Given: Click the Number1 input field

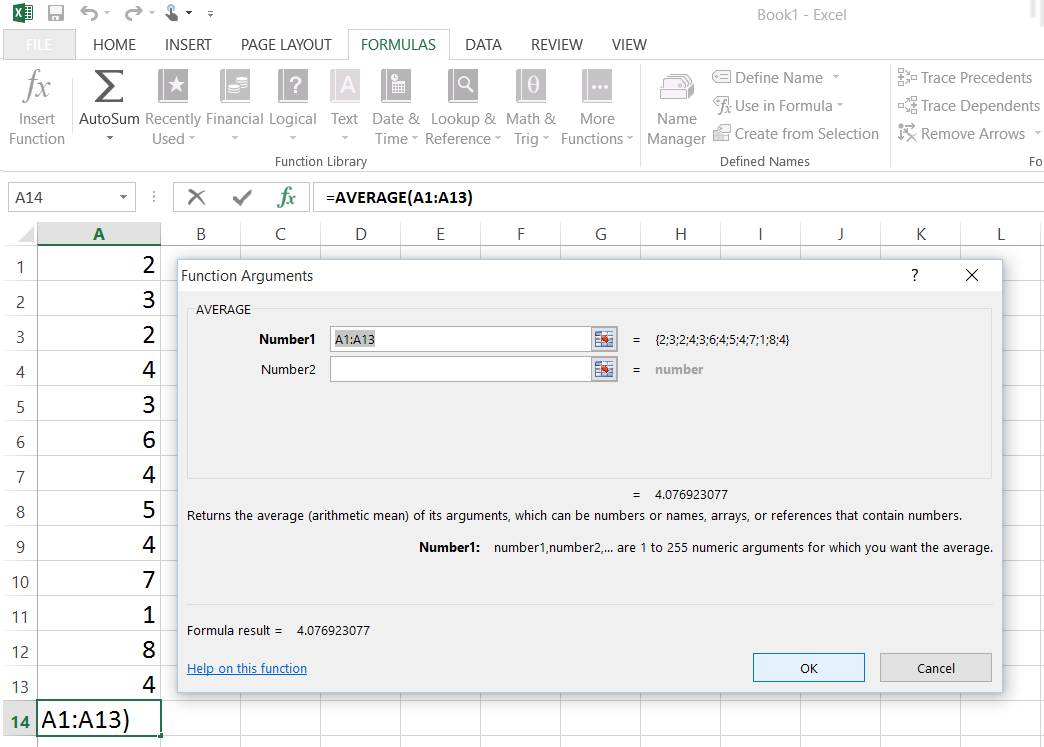Looking at the screenshot, I should [460, 340].
